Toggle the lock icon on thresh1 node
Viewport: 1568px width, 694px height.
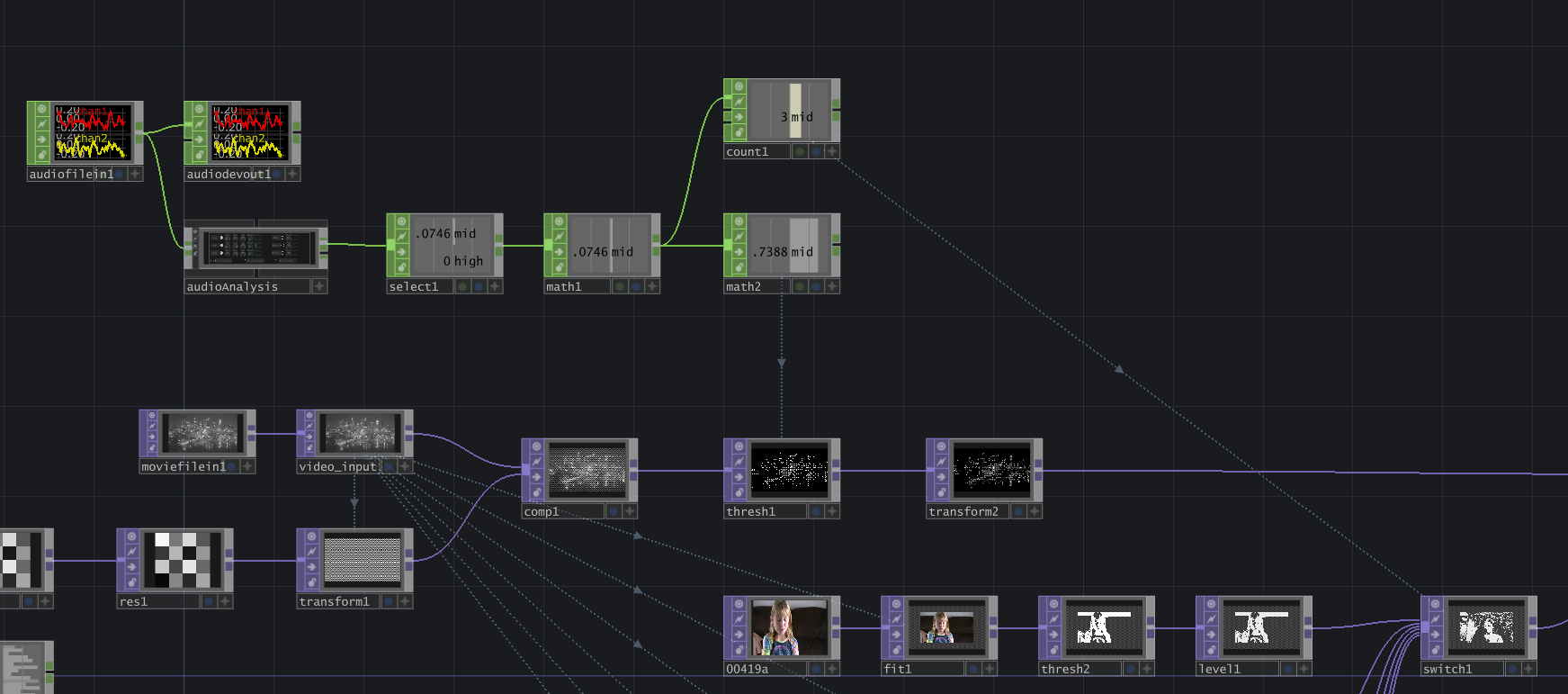pyautogui.click(x=739, y=492)
